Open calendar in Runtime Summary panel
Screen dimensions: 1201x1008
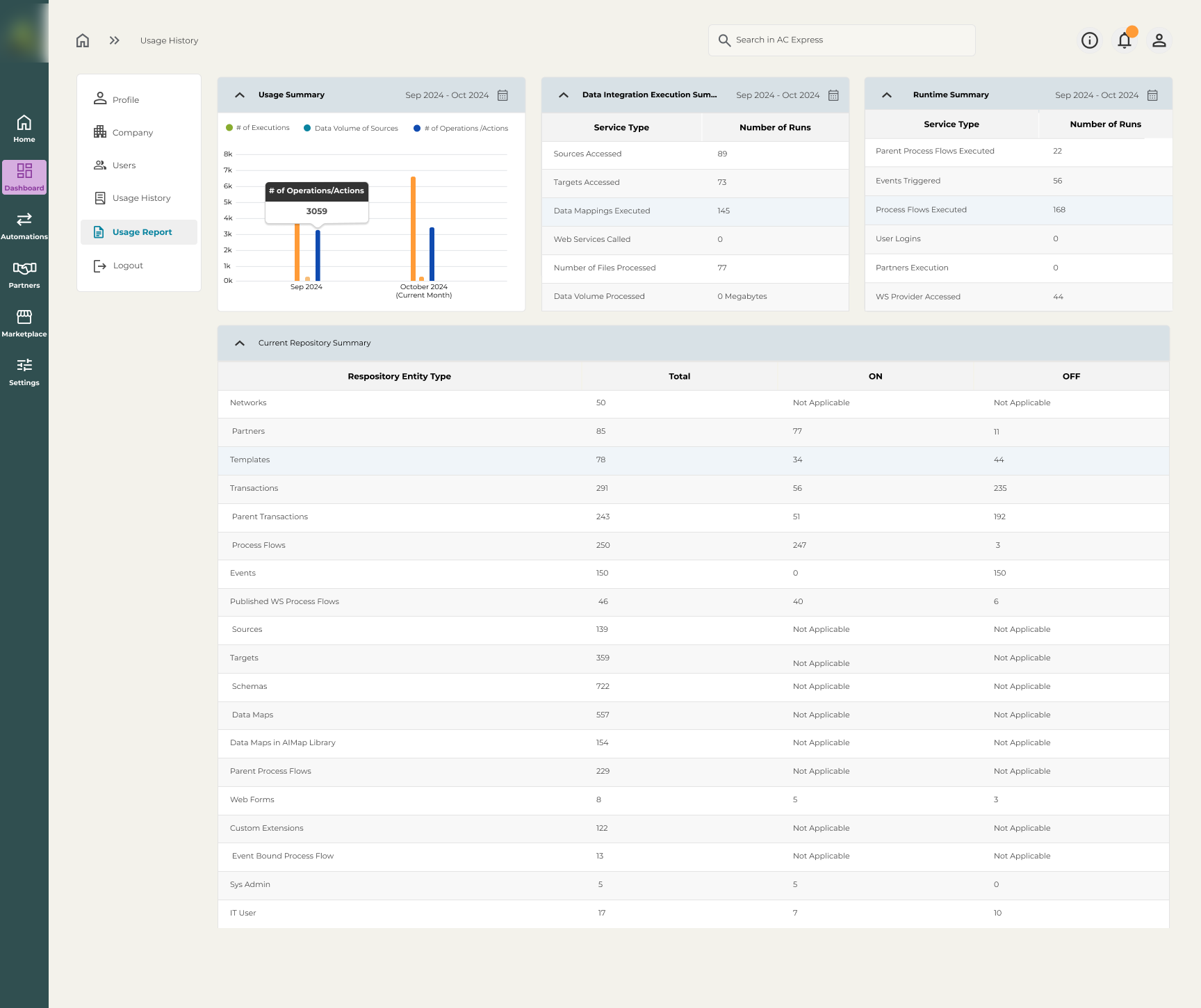coord(1152,95)
